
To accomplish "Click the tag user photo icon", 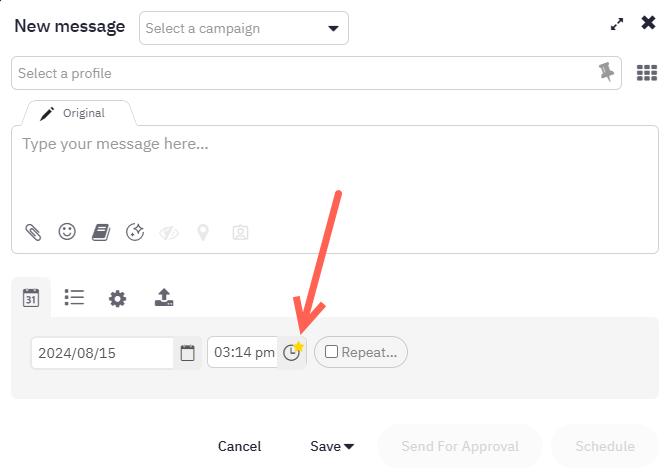I will click(x=240, y=232).
